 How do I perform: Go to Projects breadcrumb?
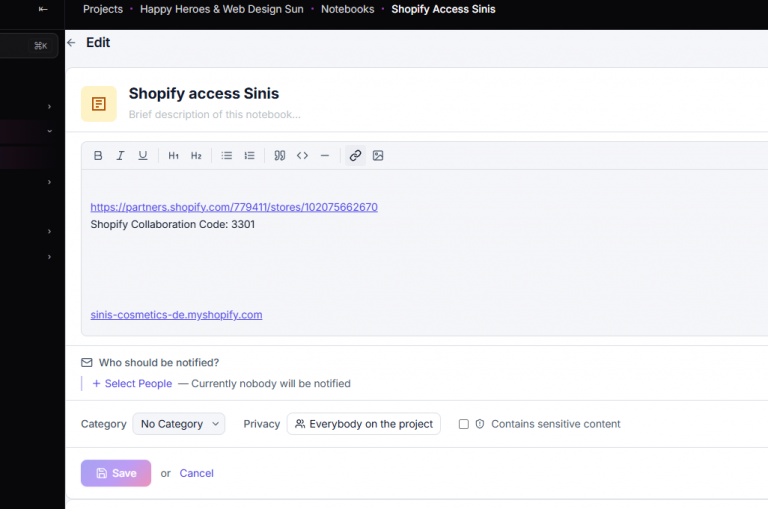(x=103, y=9)
